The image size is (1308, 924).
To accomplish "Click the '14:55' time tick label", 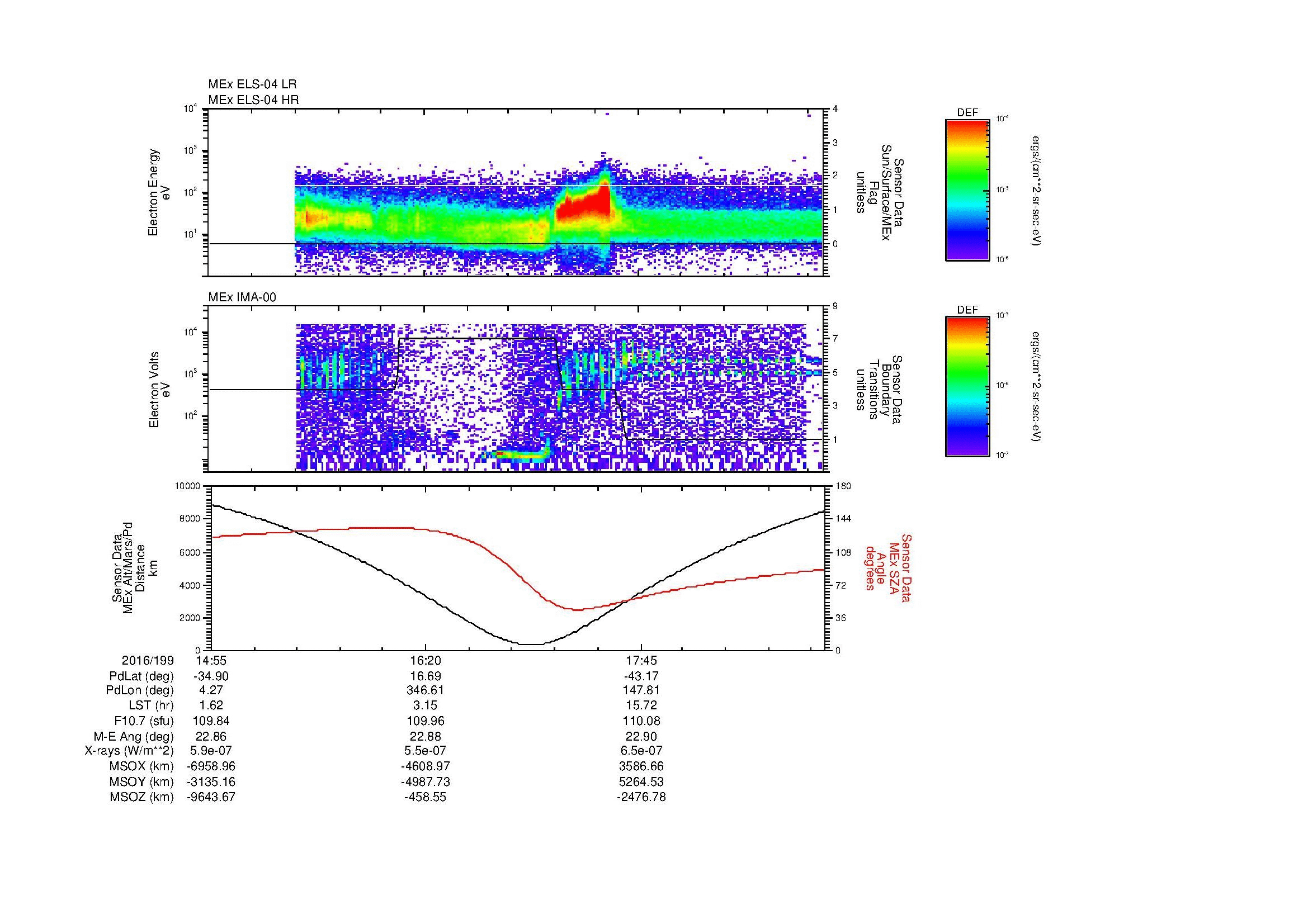I will 211,660.
